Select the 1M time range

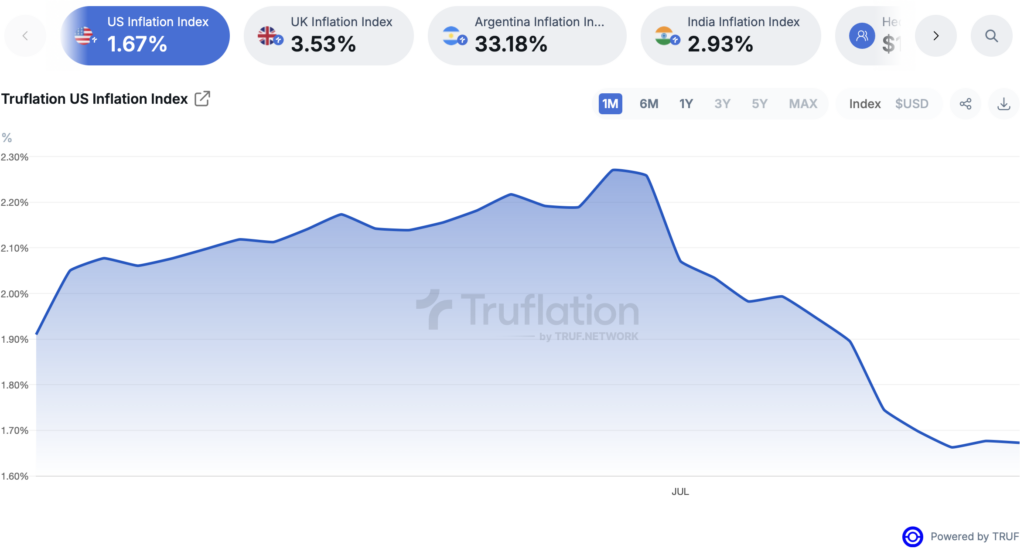[x=610, y=104]
